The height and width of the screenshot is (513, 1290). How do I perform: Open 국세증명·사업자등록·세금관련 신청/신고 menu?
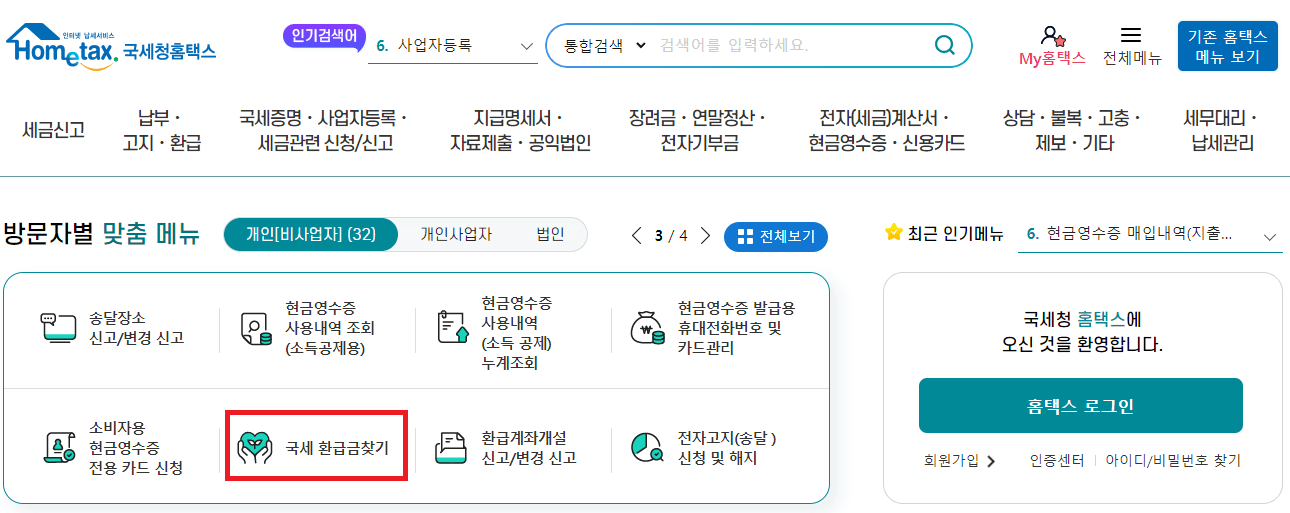324,131
